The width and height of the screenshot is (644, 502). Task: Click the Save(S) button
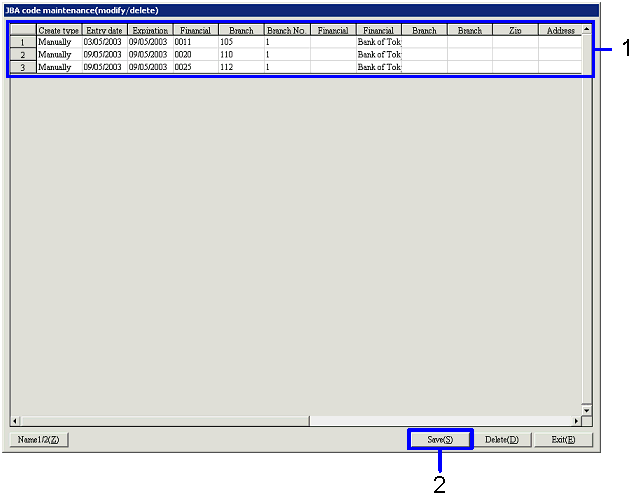(440, 440)
